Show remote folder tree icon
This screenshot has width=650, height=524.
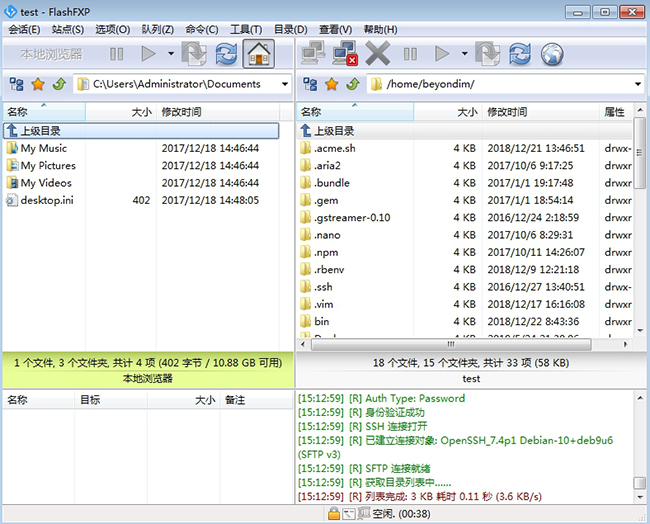click(310, 84)
